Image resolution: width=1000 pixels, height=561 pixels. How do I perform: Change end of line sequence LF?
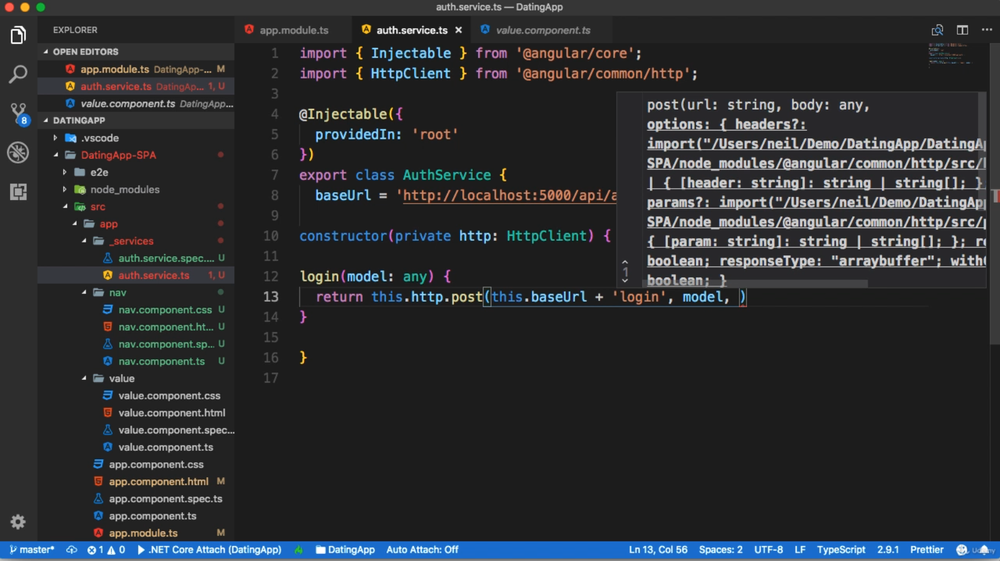click(x=800, y=550)
